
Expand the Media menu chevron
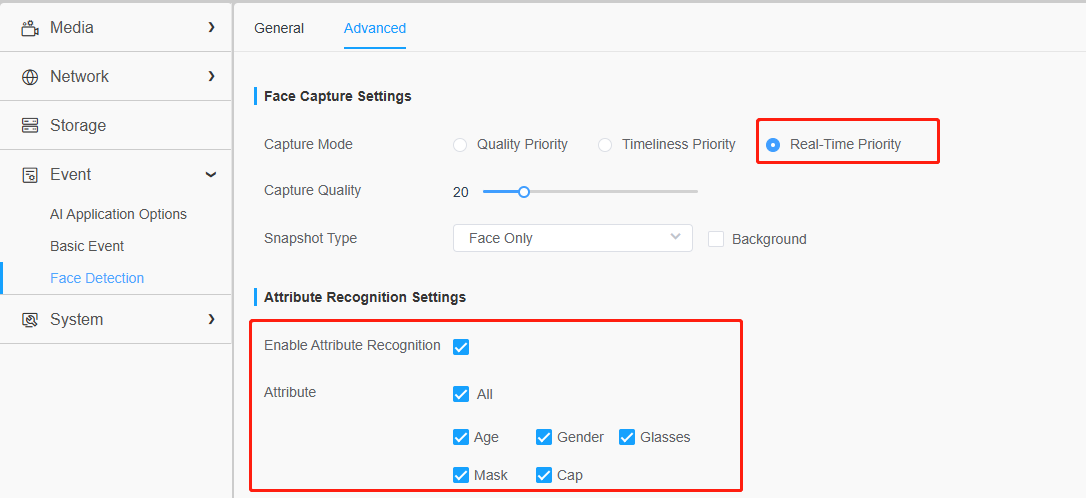211,28
